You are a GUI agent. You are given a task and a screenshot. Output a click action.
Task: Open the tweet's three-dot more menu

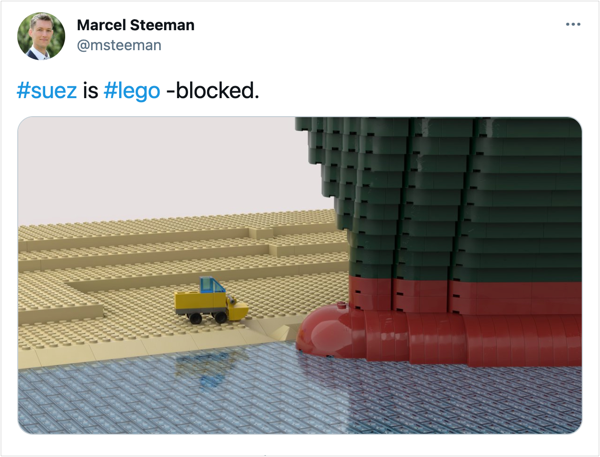click(573, 24)
